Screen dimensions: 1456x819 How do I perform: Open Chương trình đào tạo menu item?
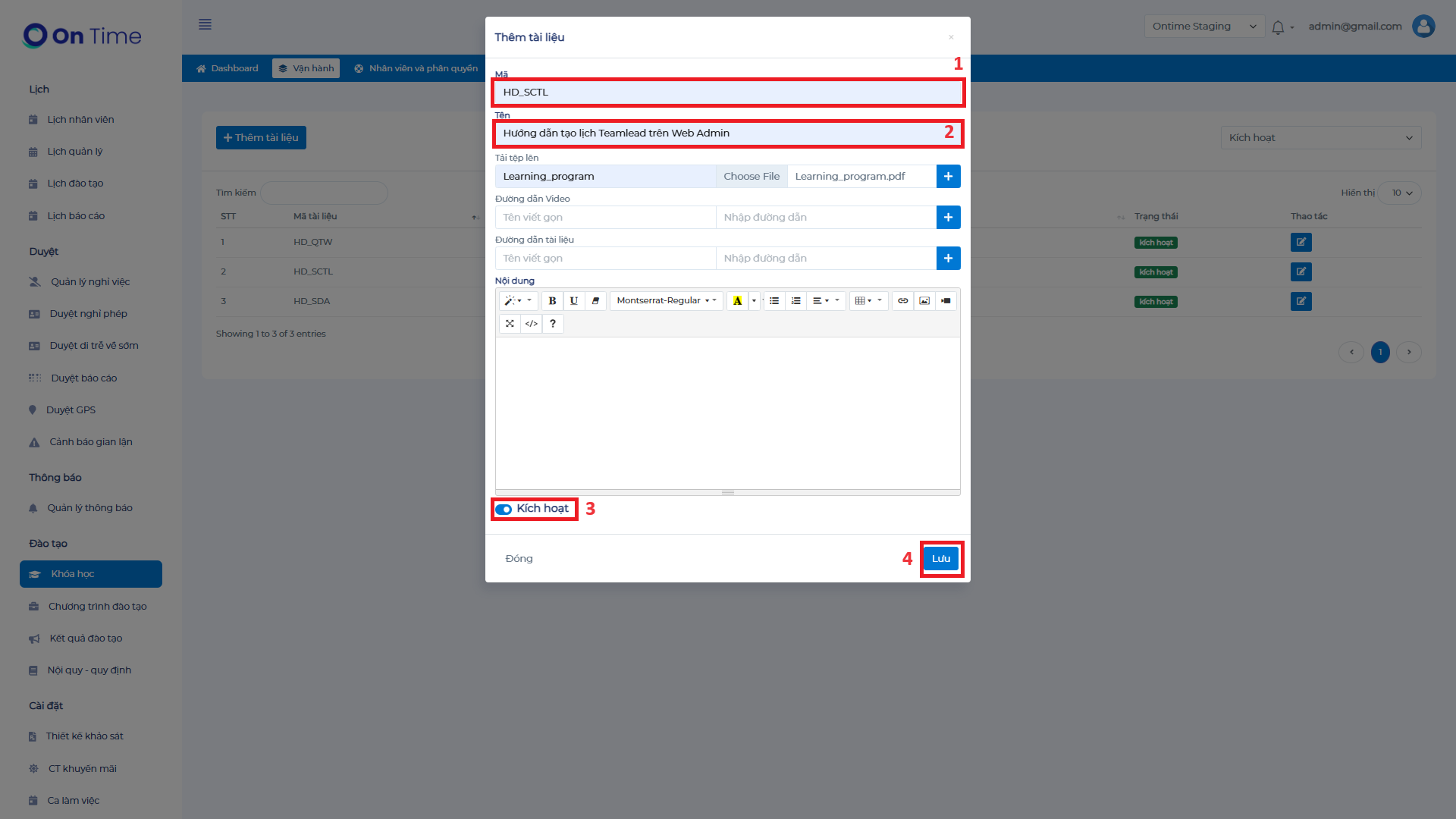click(97, 607)
